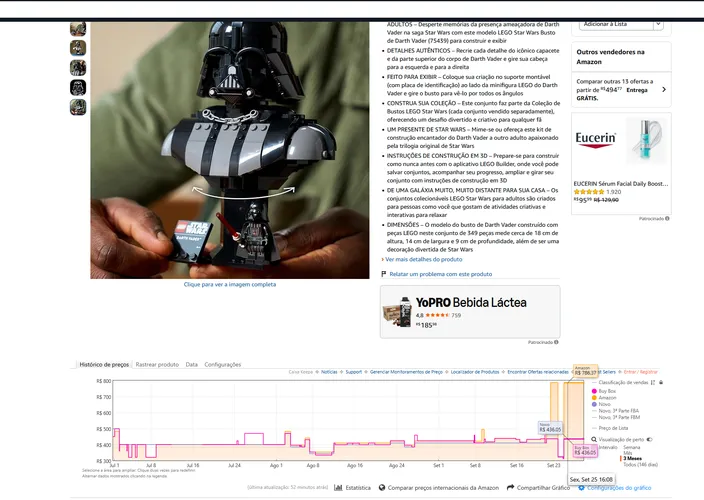Click the R$ 800 axis label on chart
The height and width of the screenshot is (500, 704).
[x=103, y=381]
